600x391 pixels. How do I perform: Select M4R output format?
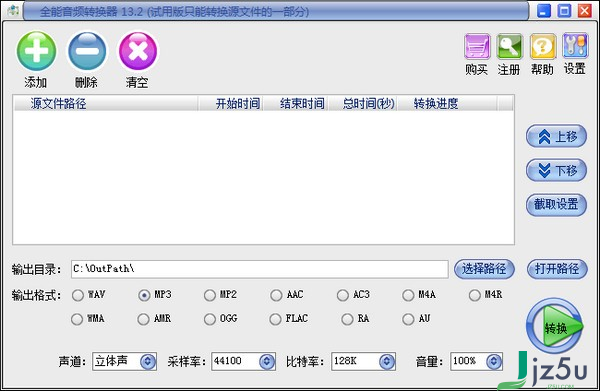point(474,295)
